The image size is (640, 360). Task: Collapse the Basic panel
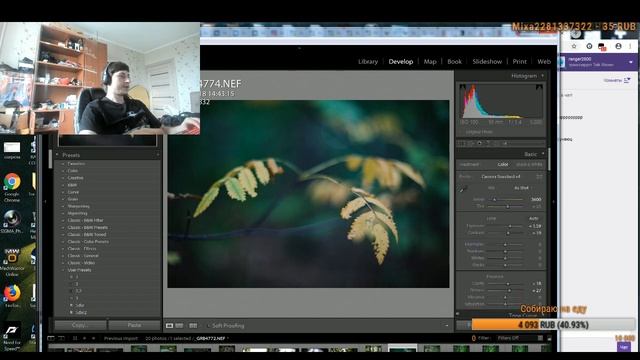point(543,154)
